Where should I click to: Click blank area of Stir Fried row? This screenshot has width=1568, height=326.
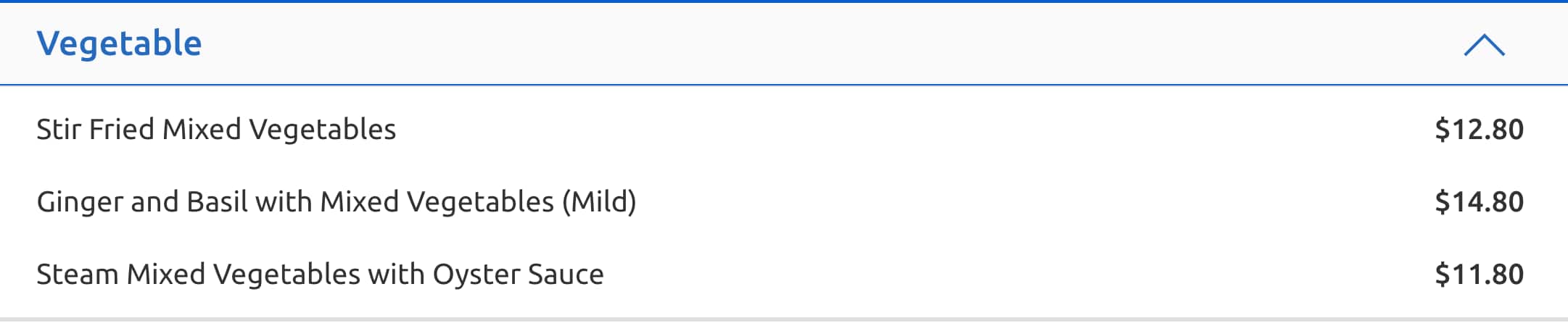tap(907, 130)
